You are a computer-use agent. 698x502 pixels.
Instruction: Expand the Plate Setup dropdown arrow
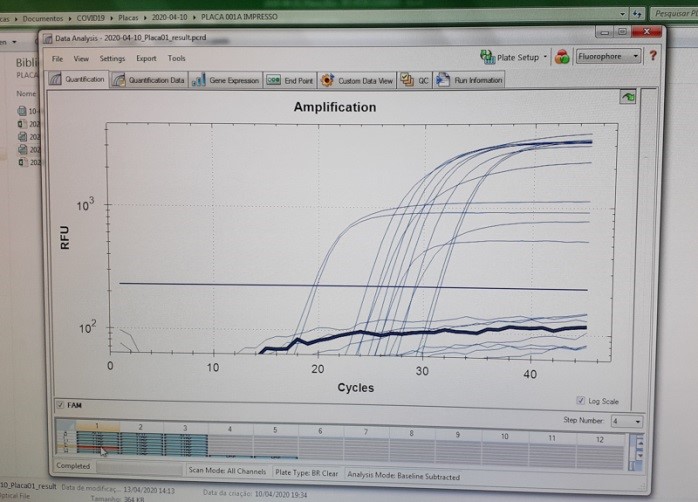pos(546,57)
